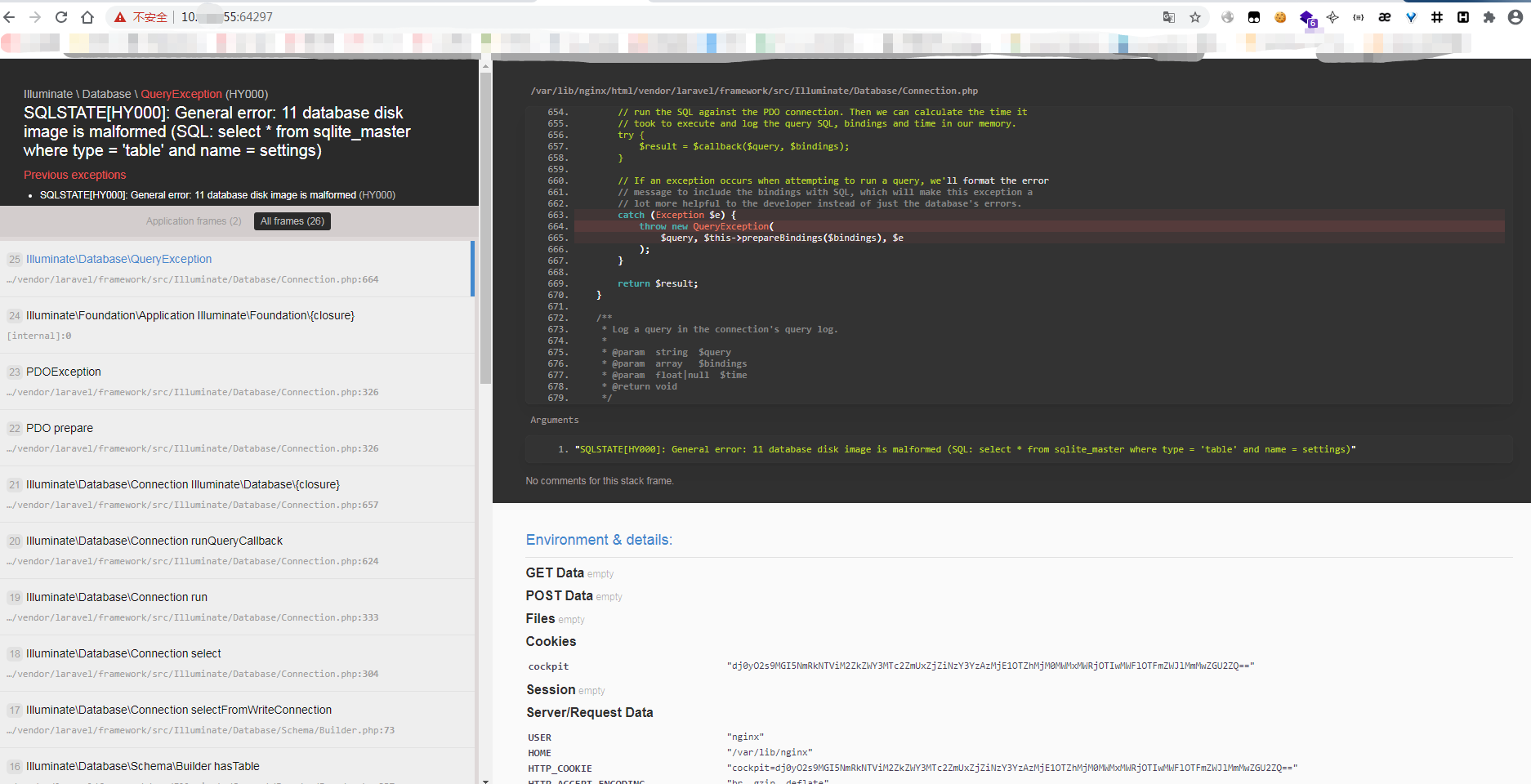Screen dimensions: 1531x784
Task: Click the POST Data section label
Action: [x=560, y=596]
